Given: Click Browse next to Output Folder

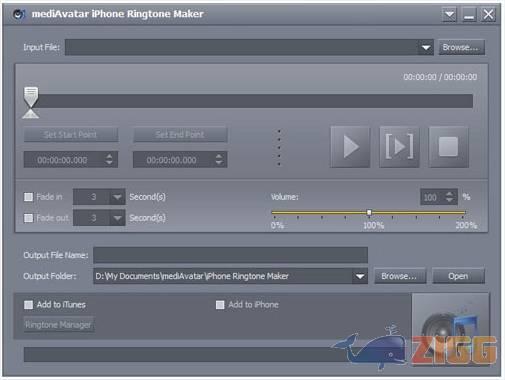Looking at the screenshot, I should point(400,276).
